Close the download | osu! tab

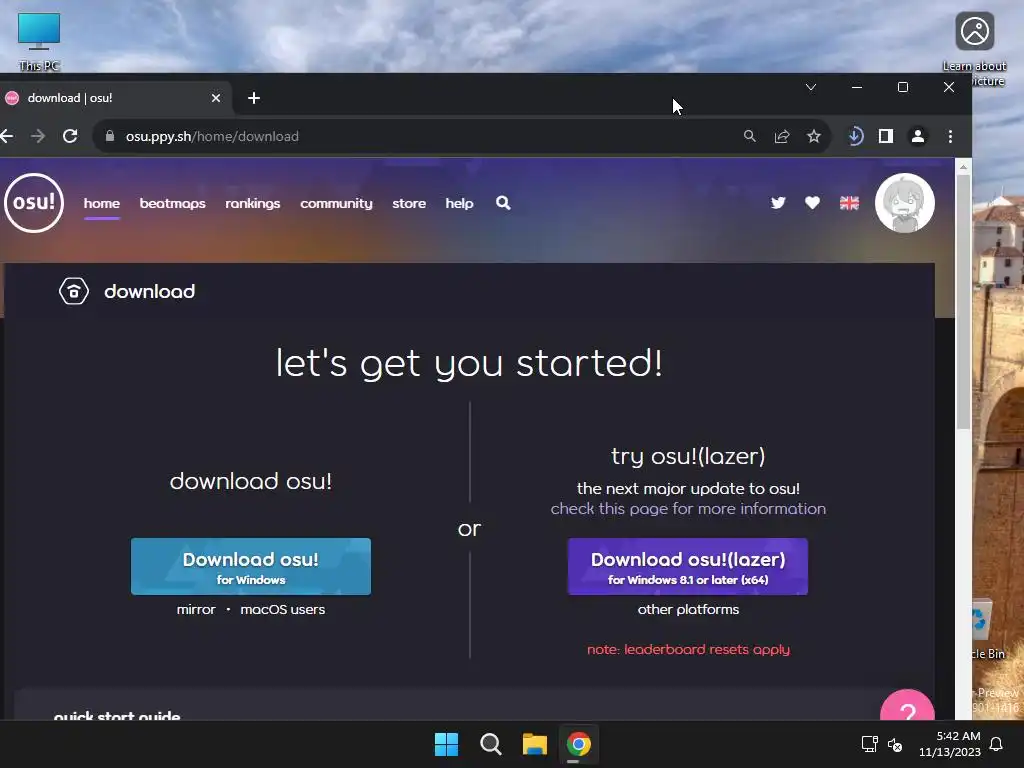click(216, 98)
